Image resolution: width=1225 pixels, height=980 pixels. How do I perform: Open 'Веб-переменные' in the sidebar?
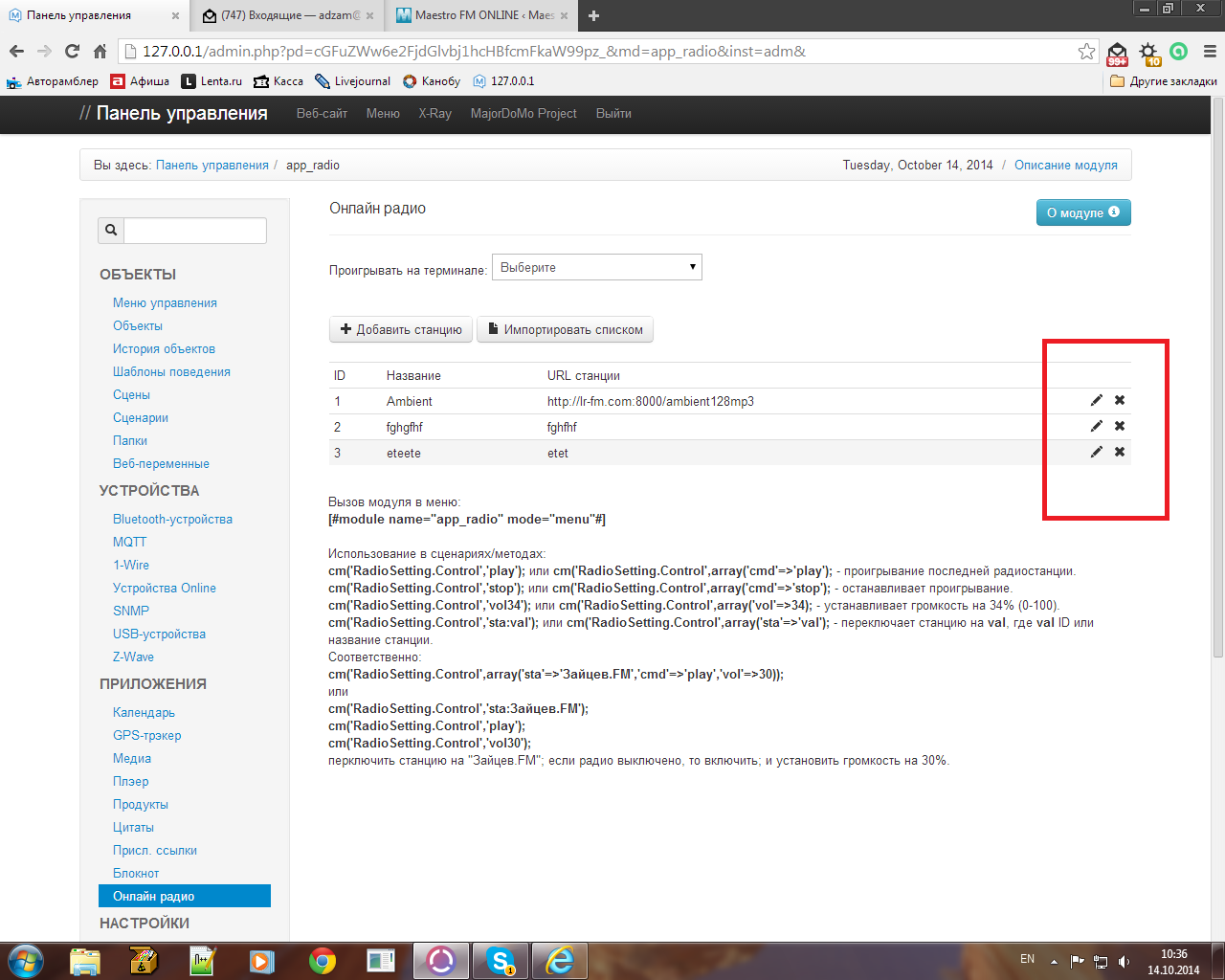point(161,463)
